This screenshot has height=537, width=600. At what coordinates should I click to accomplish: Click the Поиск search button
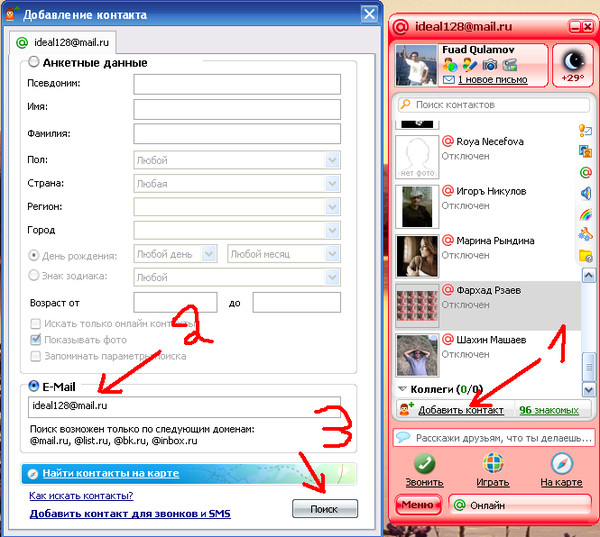(x=324, y=509)
